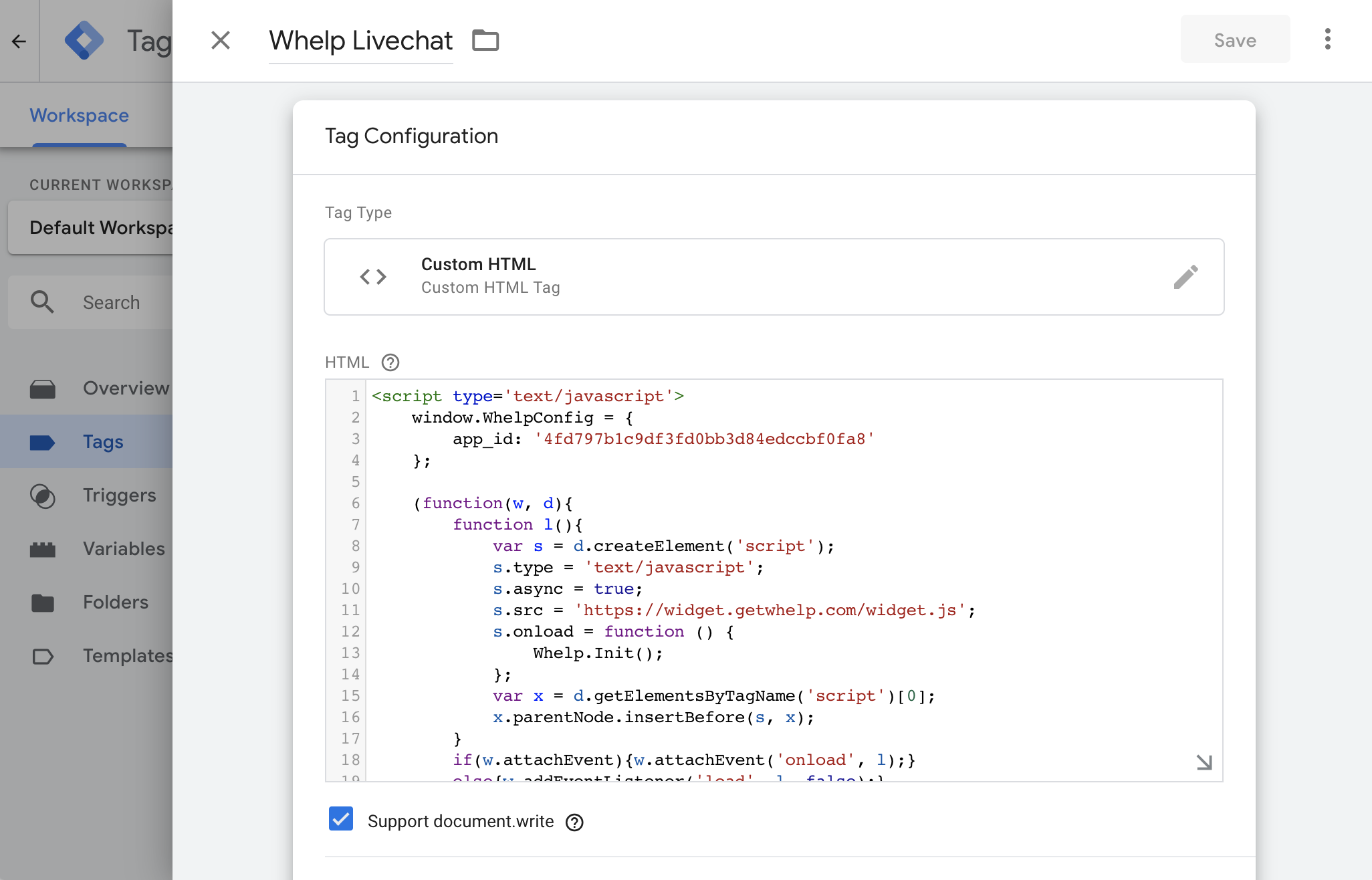Click the Triggers circle icon
This screenshot has height=880, width=1372.
pyautogui.click(x=43, y=496)
